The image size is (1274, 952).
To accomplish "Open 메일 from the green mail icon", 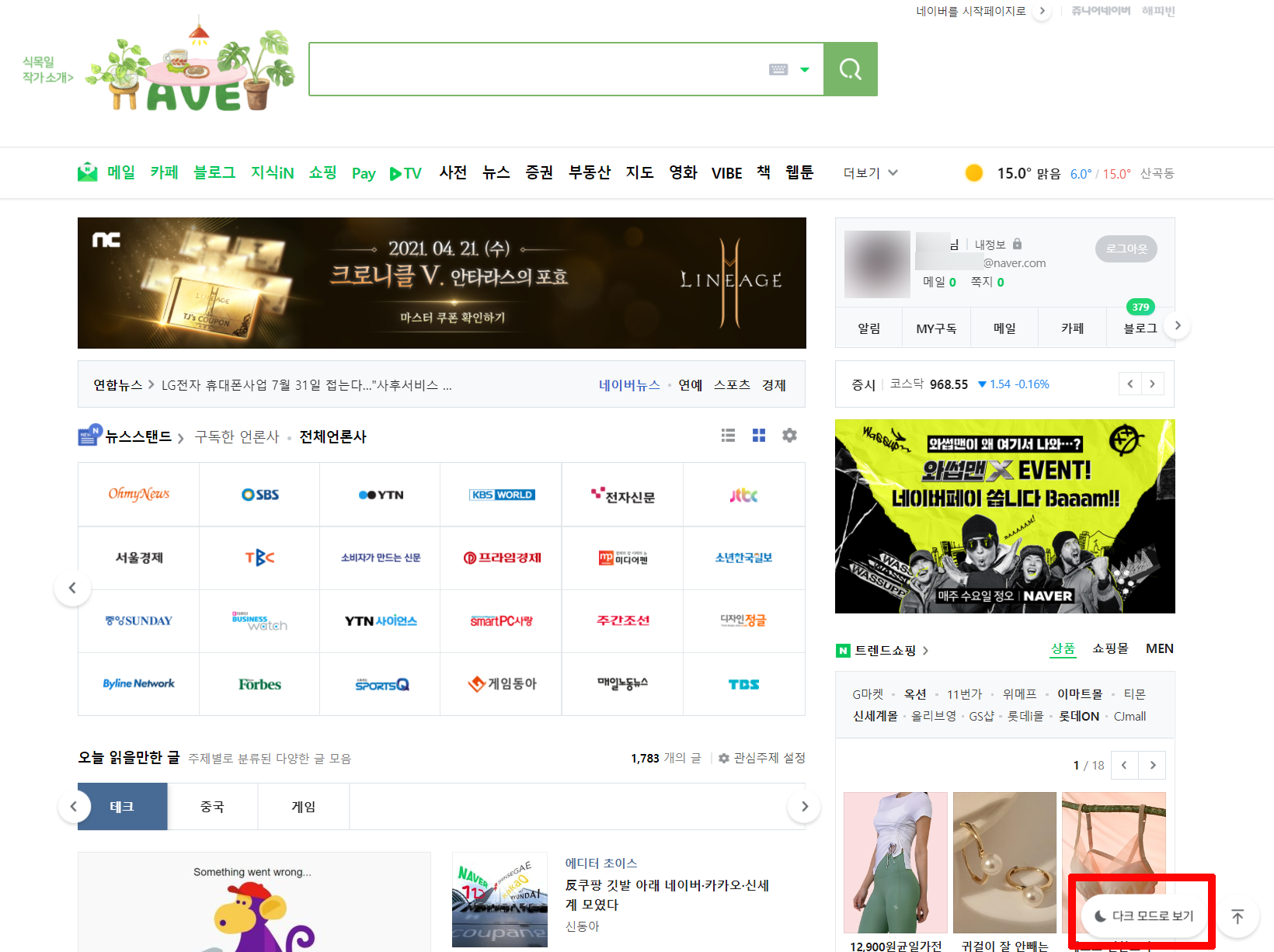I will (x=88, y=172).
